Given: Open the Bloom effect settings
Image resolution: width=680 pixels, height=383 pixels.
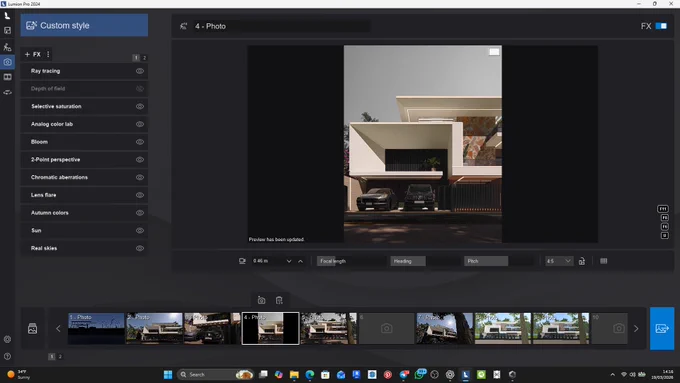Looking at the screenshot, I should pyautogui.click(x=84, y=142).
